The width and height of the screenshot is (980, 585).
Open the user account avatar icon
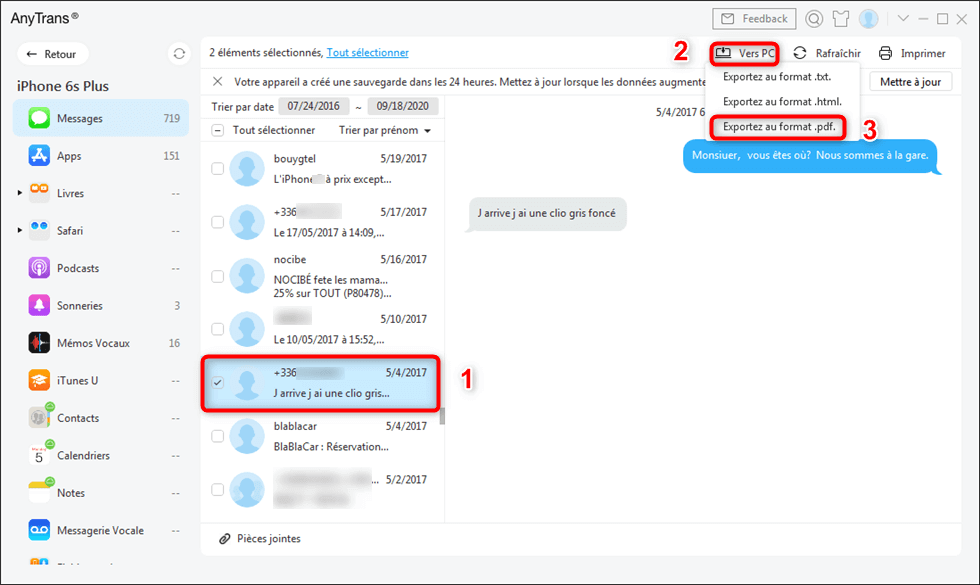(868, 19)
